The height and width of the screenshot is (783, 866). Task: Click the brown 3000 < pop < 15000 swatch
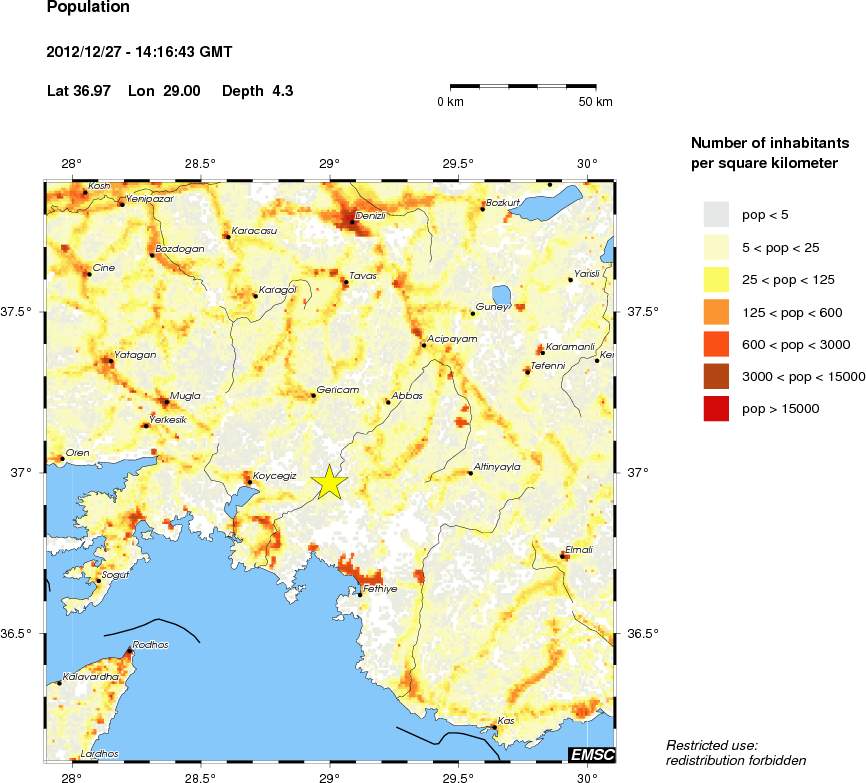click(x=716, y=376)
